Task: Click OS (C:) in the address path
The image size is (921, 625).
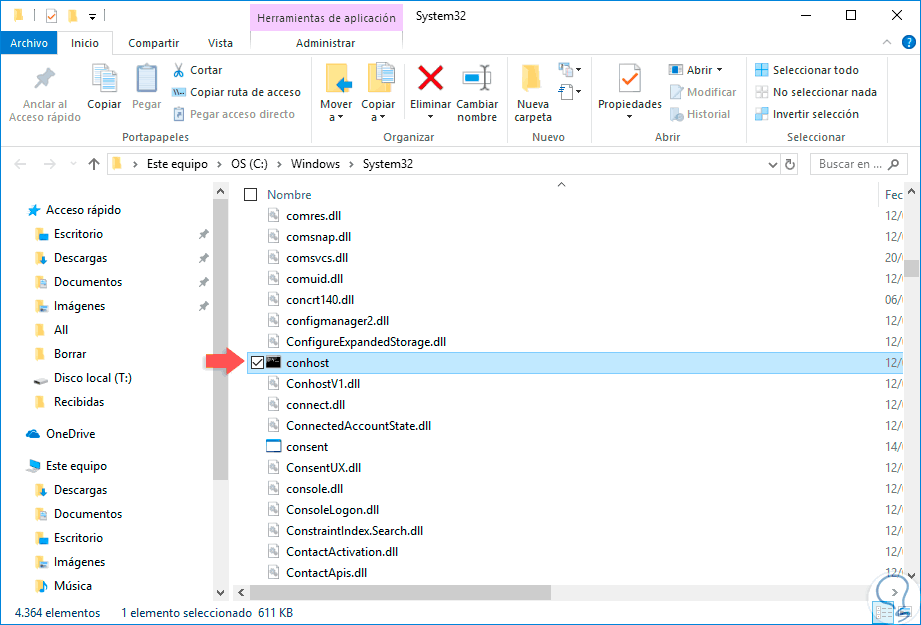Action: pos(249,164)
